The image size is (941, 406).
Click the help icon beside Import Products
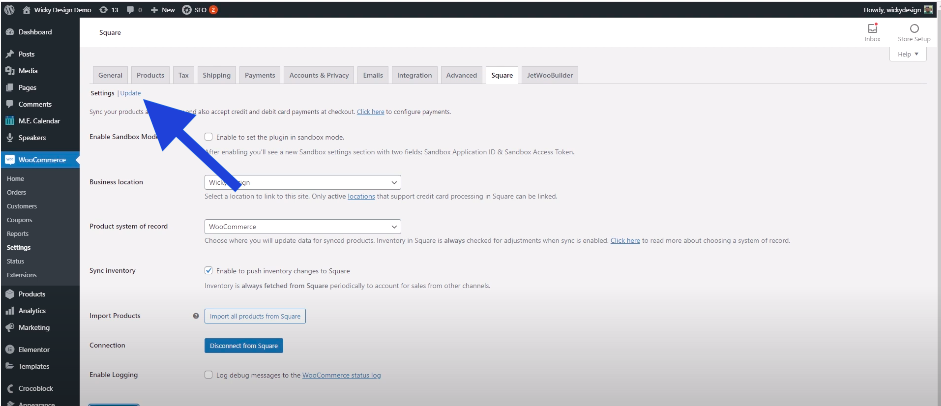(196, 316)
